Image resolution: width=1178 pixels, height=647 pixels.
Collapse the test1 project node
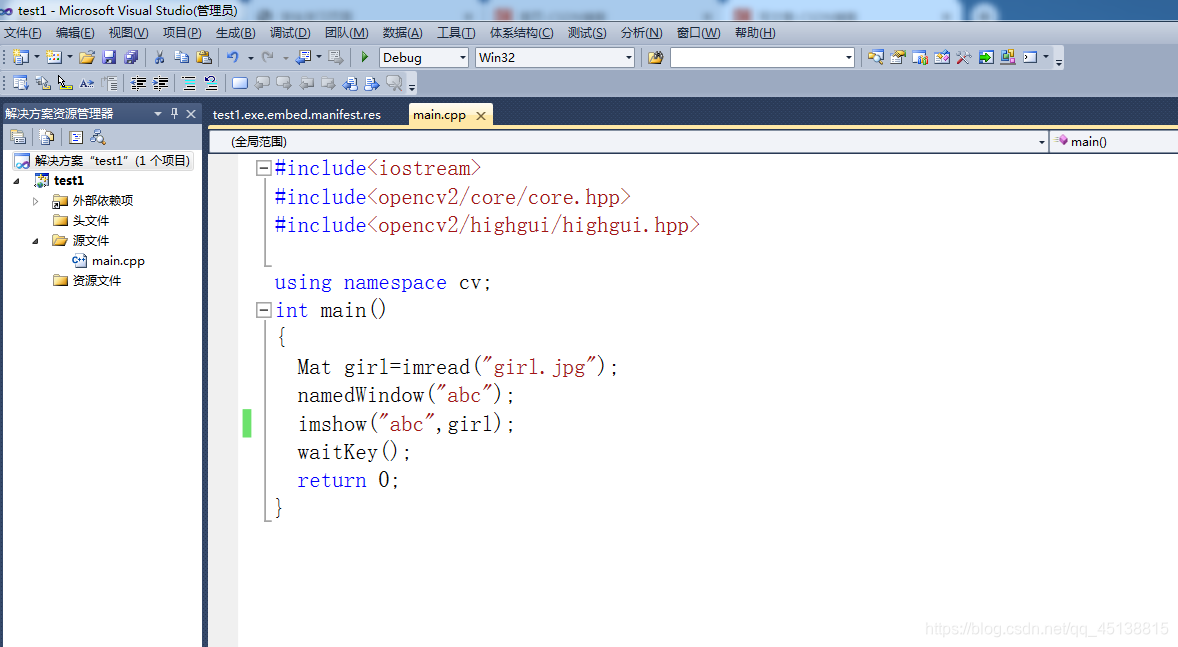tap(17, 181)
